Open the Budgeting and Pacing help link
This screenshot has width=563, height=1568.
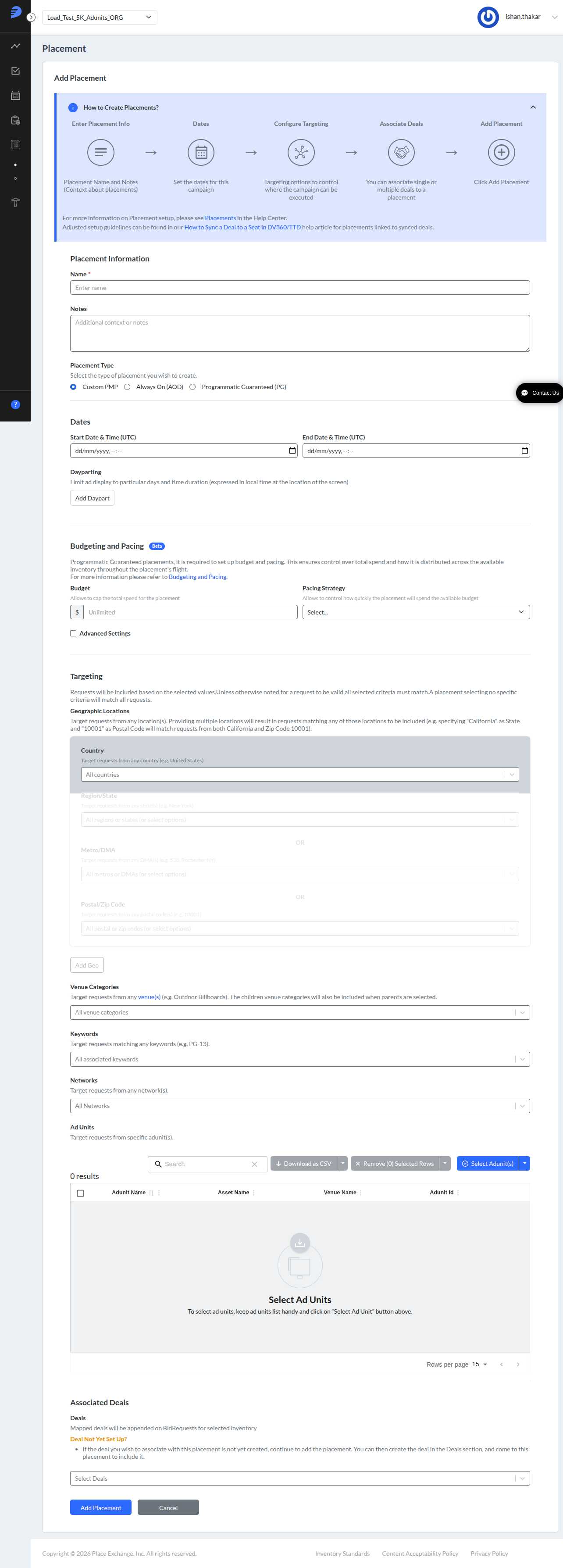198,577
